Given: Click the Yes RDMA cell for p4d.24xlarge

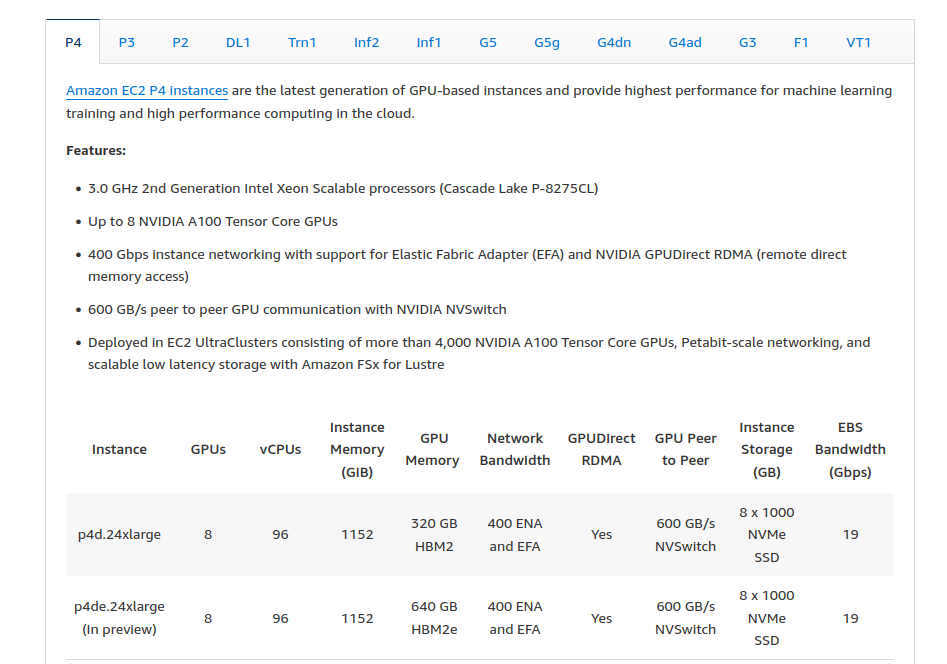Looking at the screenshot, I should 602,535.
